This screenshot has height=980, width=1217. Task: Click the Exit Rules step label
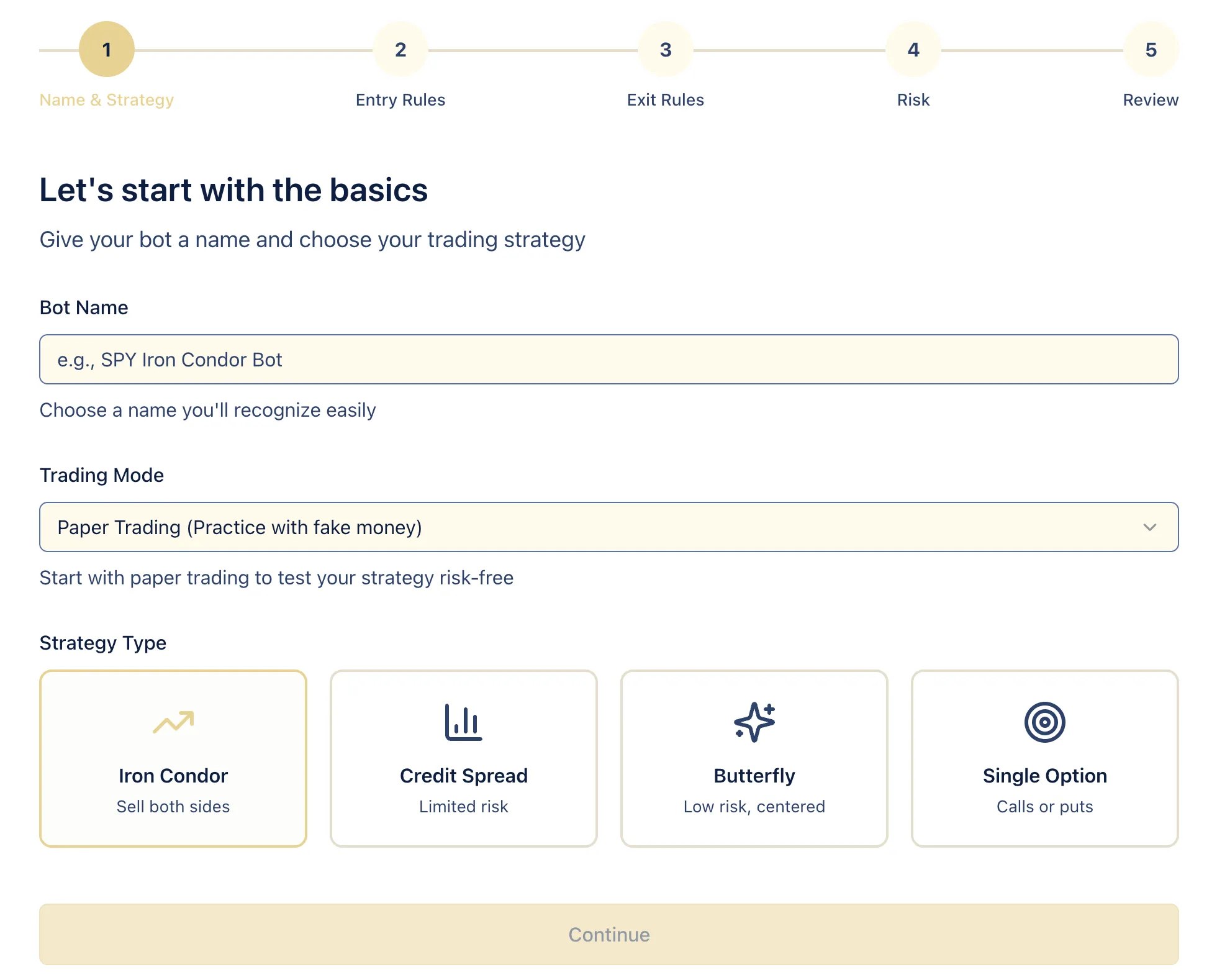(665, 99)
